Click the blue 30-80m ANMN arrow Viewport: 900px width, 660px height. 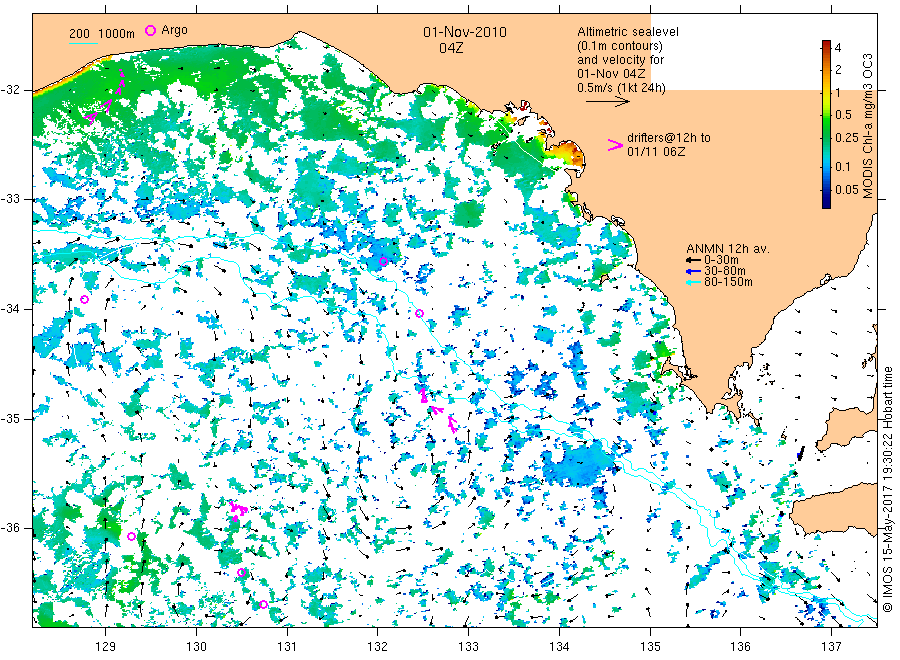pyautogui.click(x=693, y=271)
